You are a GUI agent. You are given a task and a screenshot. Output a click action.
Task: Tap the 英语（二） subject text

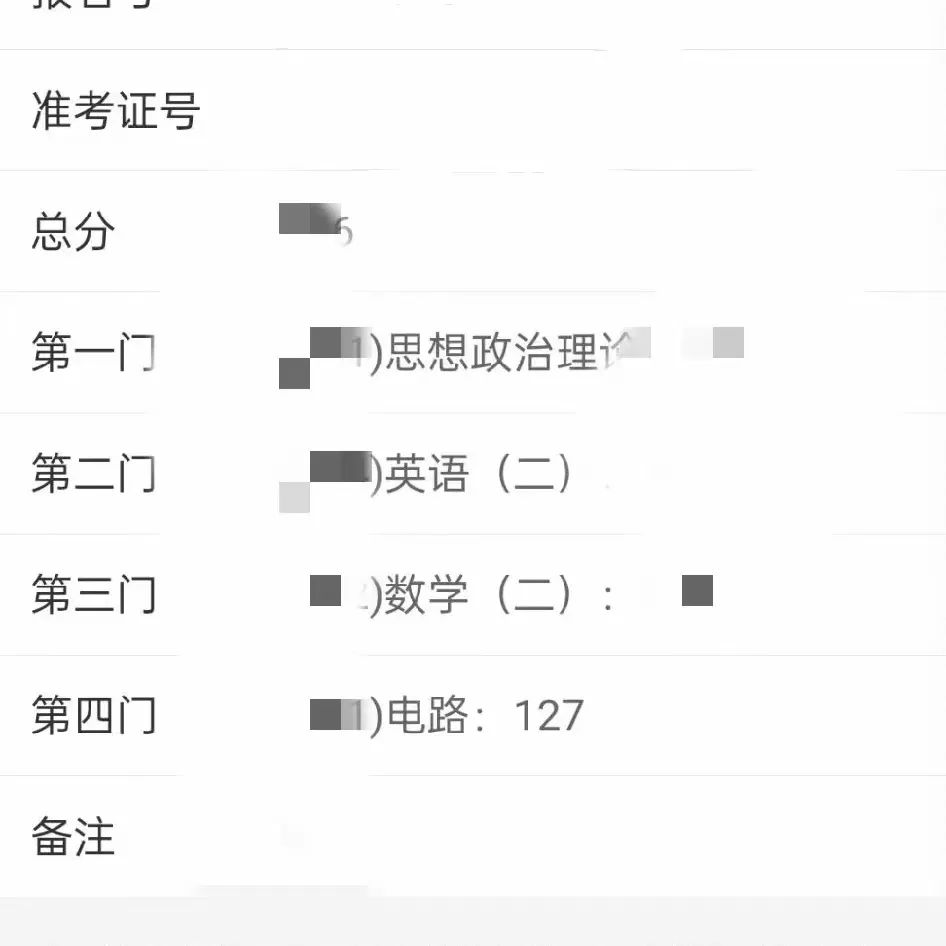click(478, 474)
